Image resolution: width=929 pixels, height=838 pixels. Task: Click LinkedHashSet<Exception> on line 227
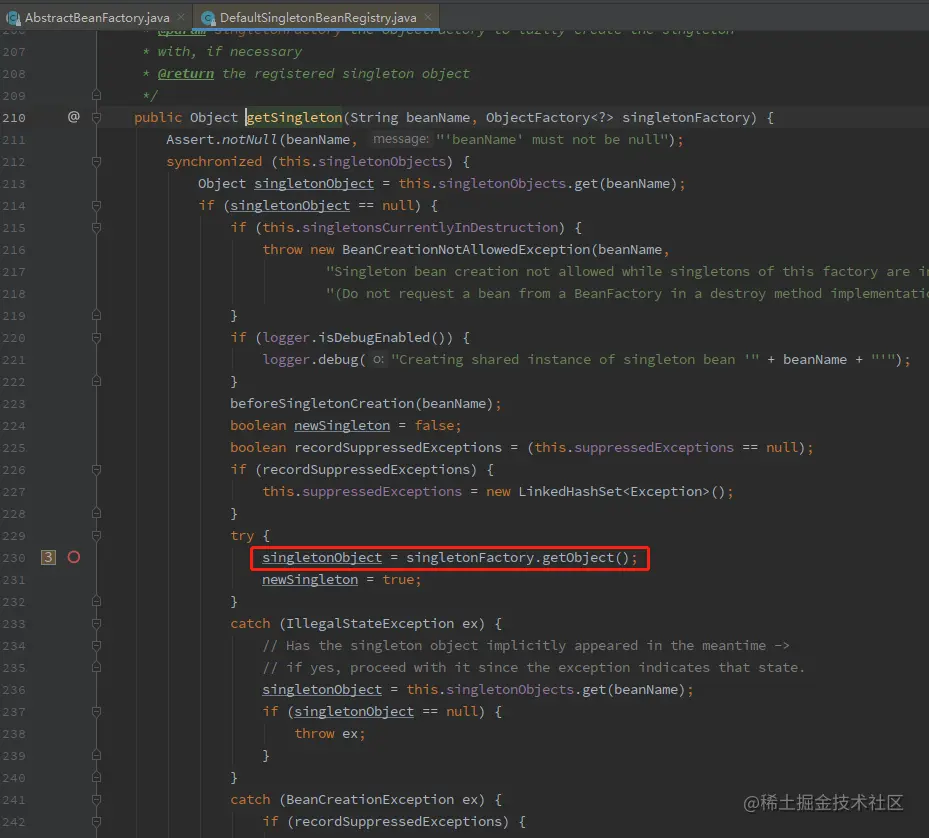614,491
